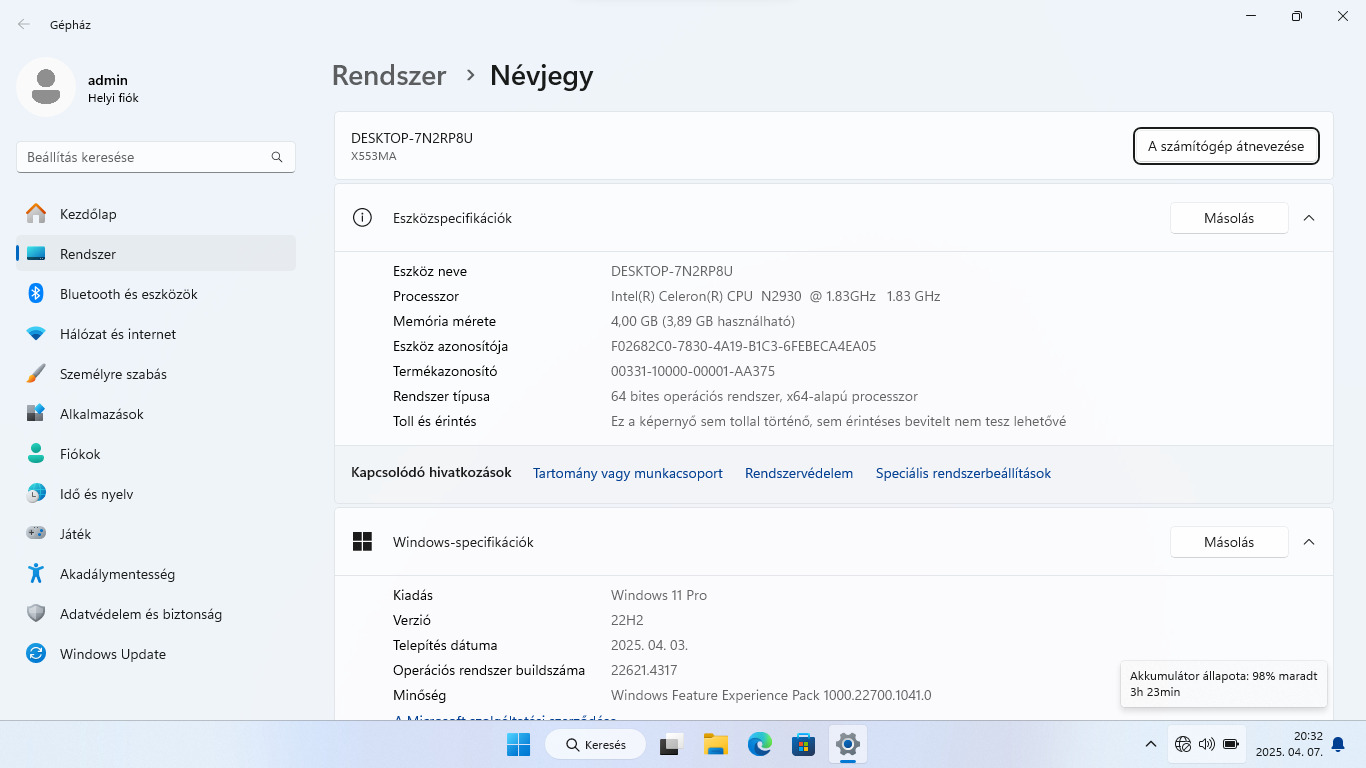The height and width of the screenshot is (768, 1366).
Task: Open the Hálózat és internet wifi icon
Action: [36, 334]
